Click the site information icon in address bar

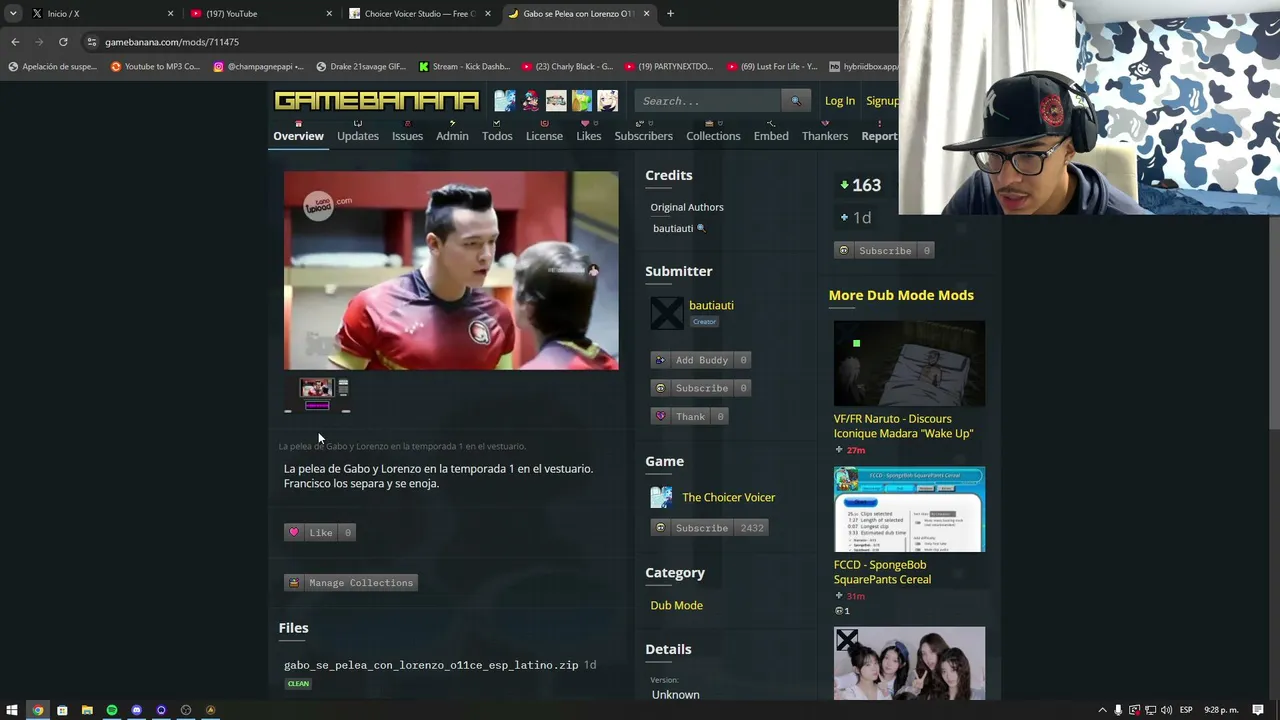tap(92, 42)
